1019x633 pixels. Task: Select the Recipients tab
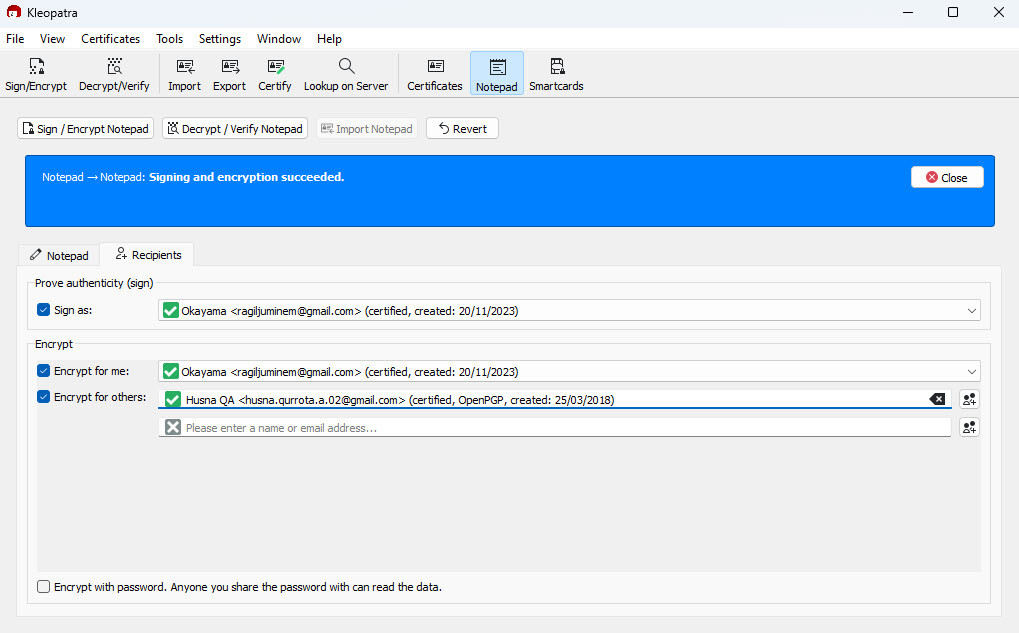click(x=148, y=255)
